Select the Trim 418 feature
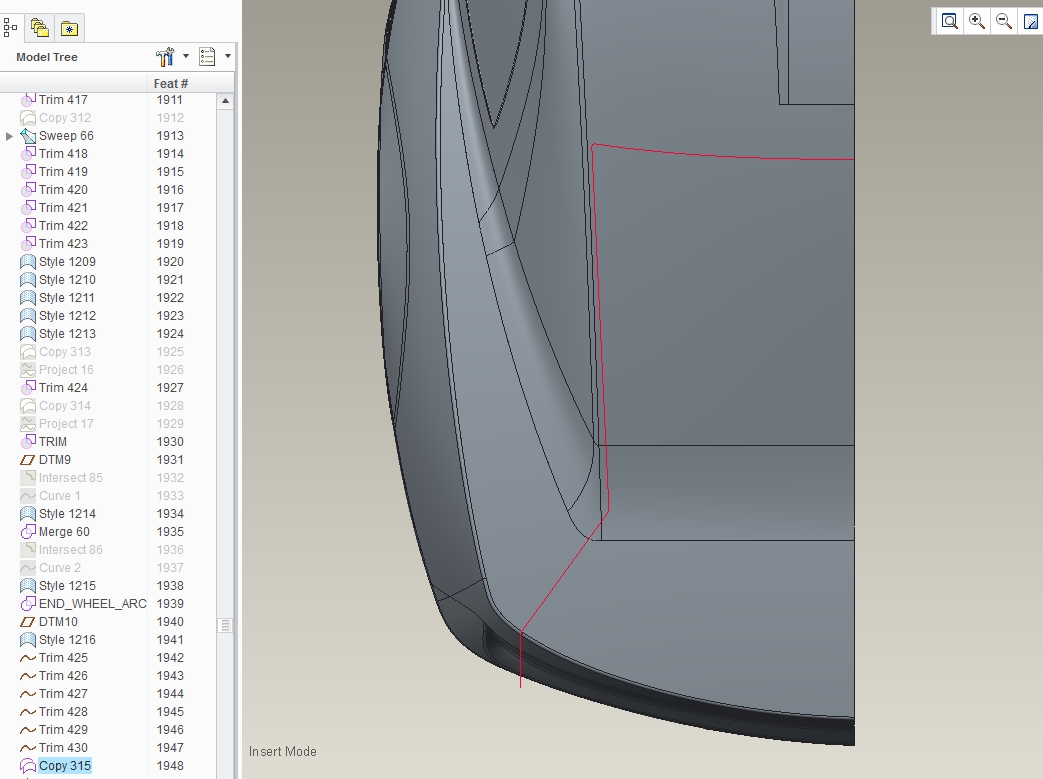The image size is (1043, 779). point(63,154)
